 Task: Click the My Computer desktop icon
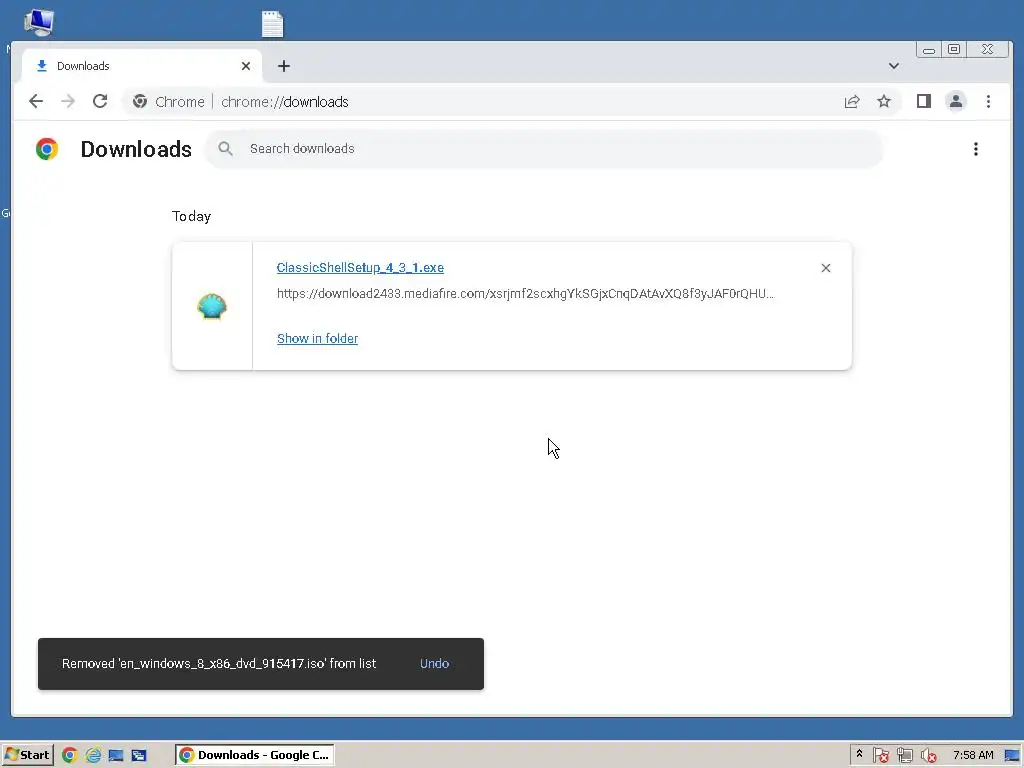tap(39, 22)
